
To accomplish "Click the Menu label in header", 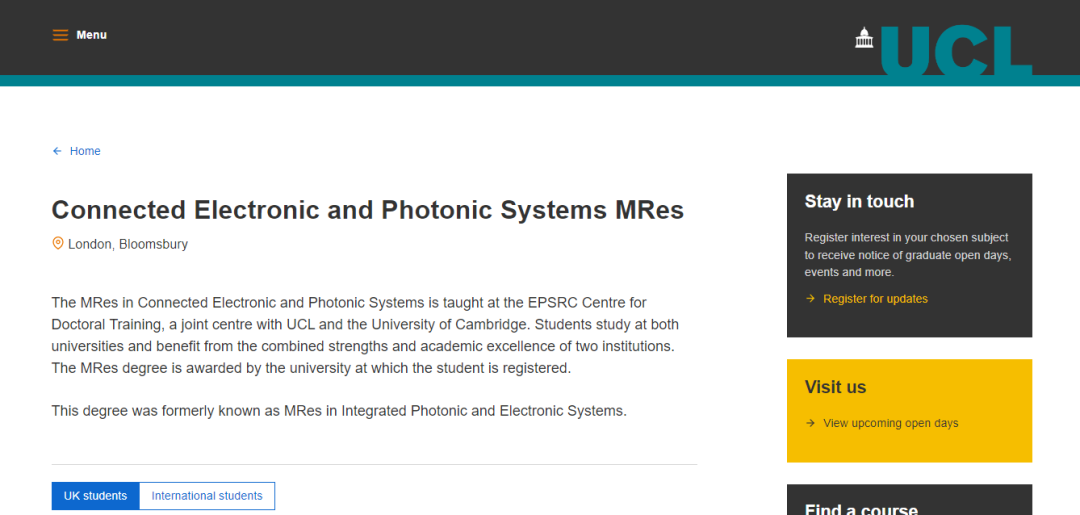I will (x=91, y=35).
